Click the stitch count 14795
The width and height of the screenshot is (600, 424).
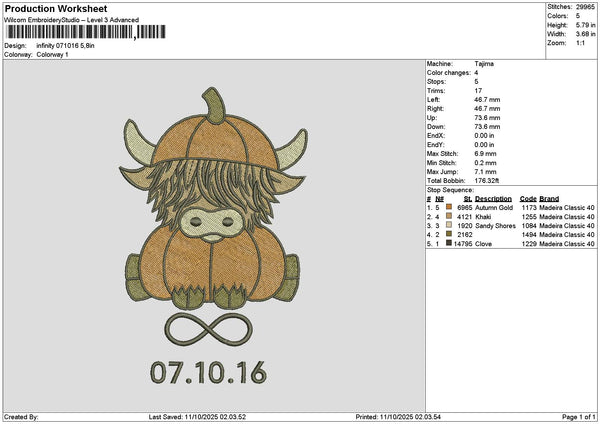[463, 244]
